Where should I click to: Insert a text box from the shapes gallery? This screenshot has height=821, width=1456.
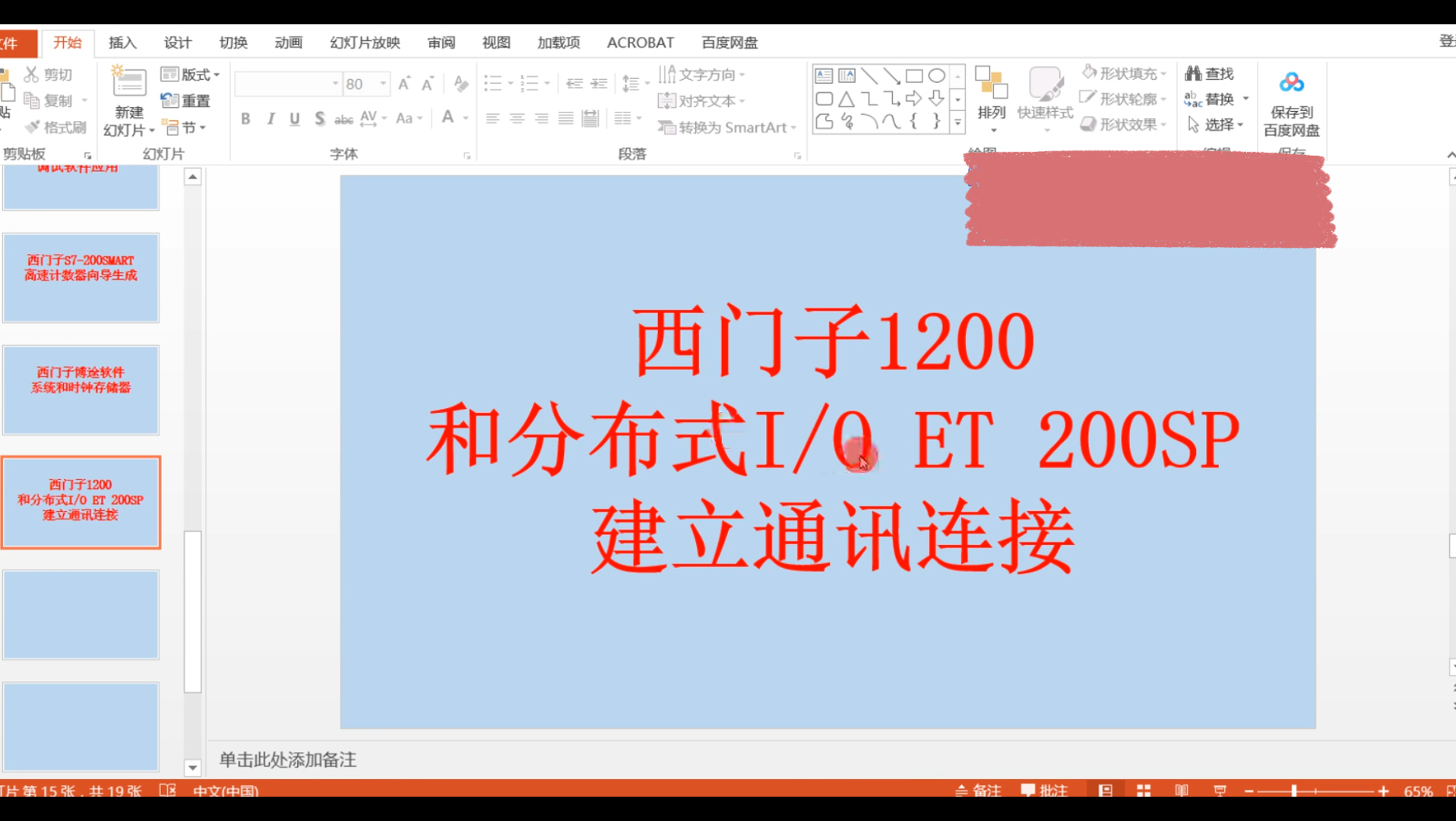pyautogui.click(x=824, y=75)
